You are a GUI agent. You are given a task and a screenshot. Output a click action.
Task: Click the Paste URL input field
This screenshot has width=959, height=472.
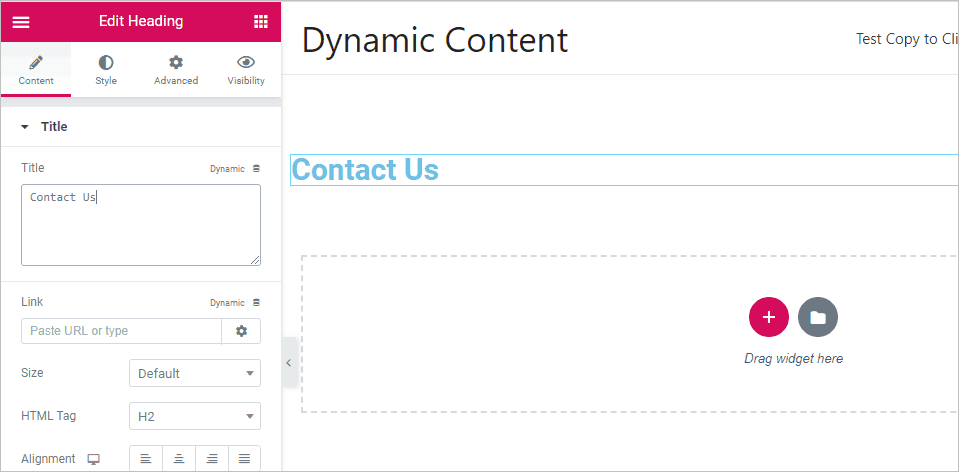[121, 331]
